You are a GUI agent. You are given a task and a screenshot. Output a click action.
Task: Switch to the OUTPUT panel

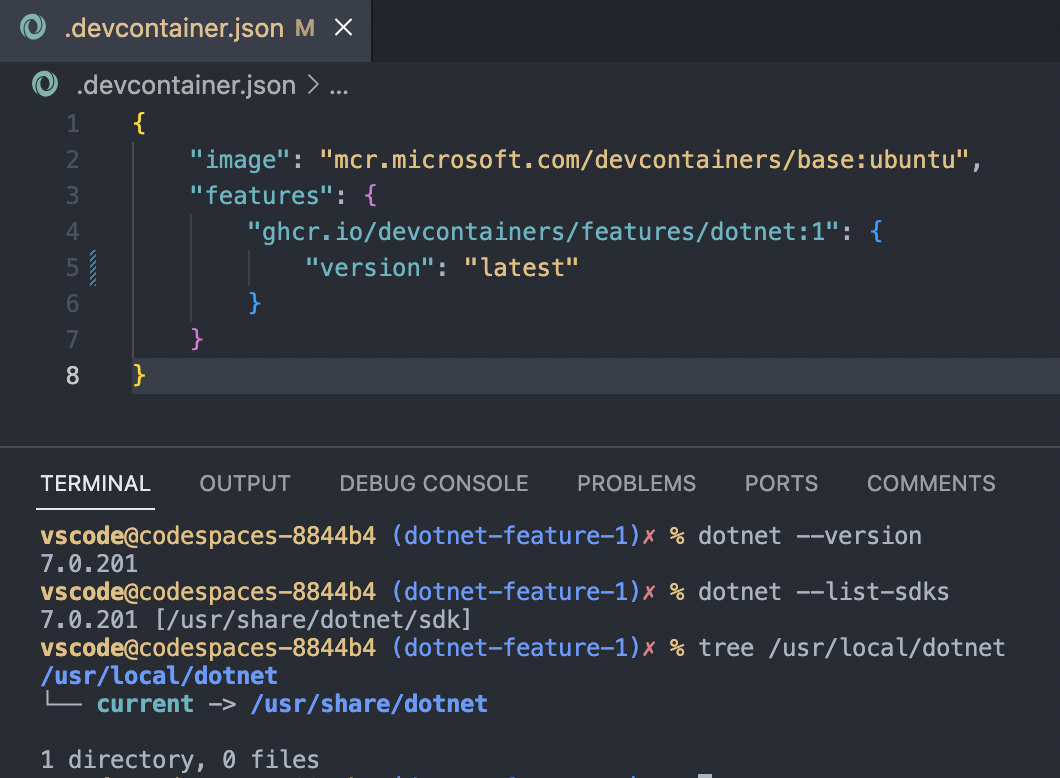click(x=244, y=483)
